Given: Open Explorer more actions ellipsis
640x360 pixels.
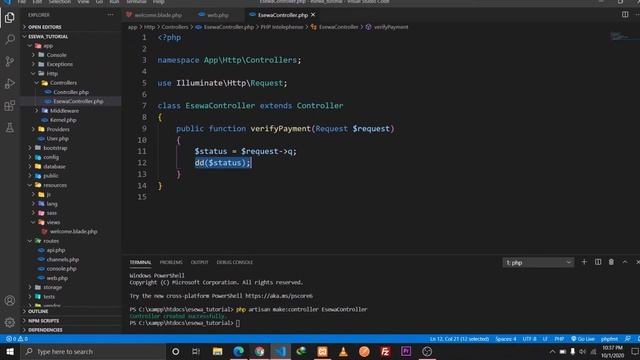Looking at the screenshot, I should (x=111, y=15).
